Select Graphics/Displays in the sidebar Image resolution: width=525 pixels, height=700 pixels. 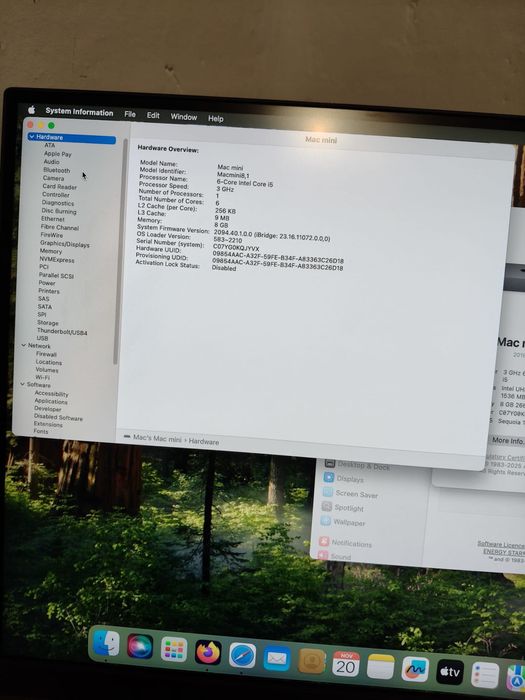[x=65, y=244]
